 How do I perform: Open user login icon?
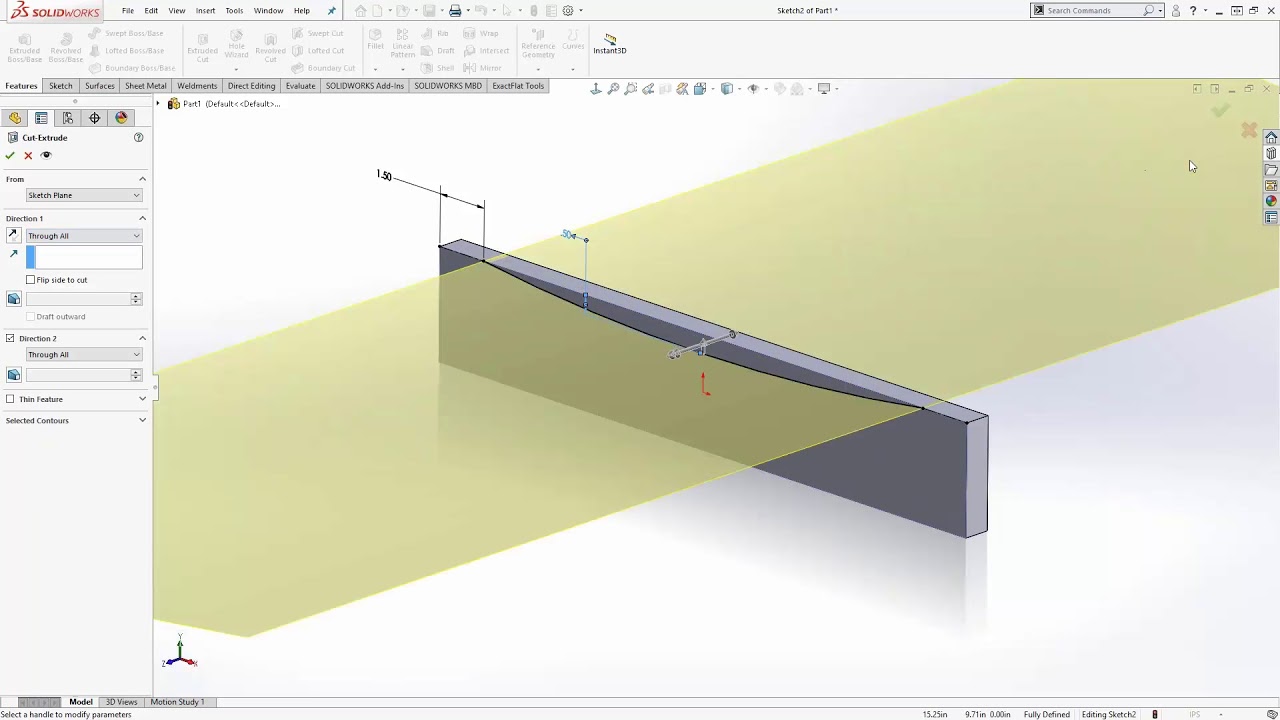[1176, 10]
